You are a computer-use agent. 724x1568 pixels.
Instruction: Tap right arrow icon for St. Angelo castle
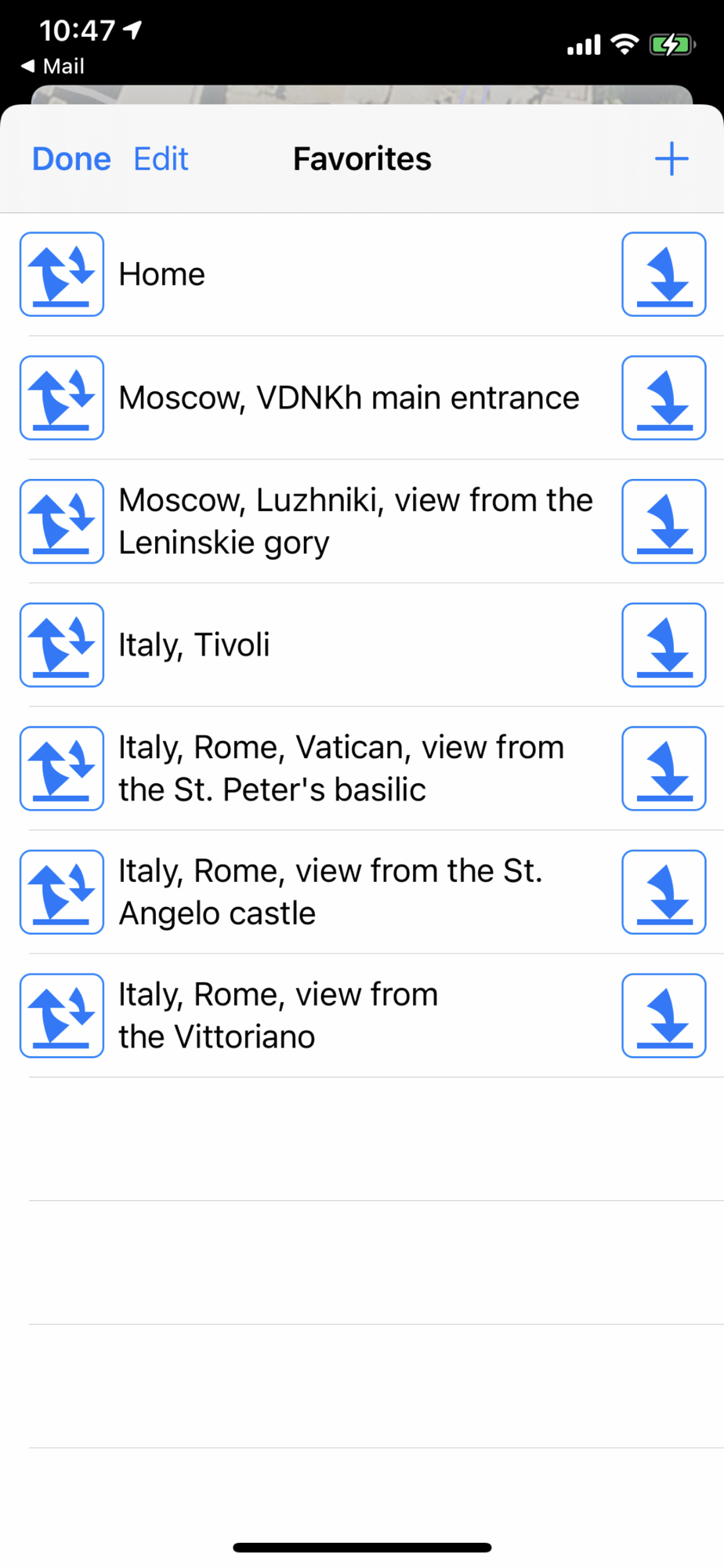tap(664, 892)
